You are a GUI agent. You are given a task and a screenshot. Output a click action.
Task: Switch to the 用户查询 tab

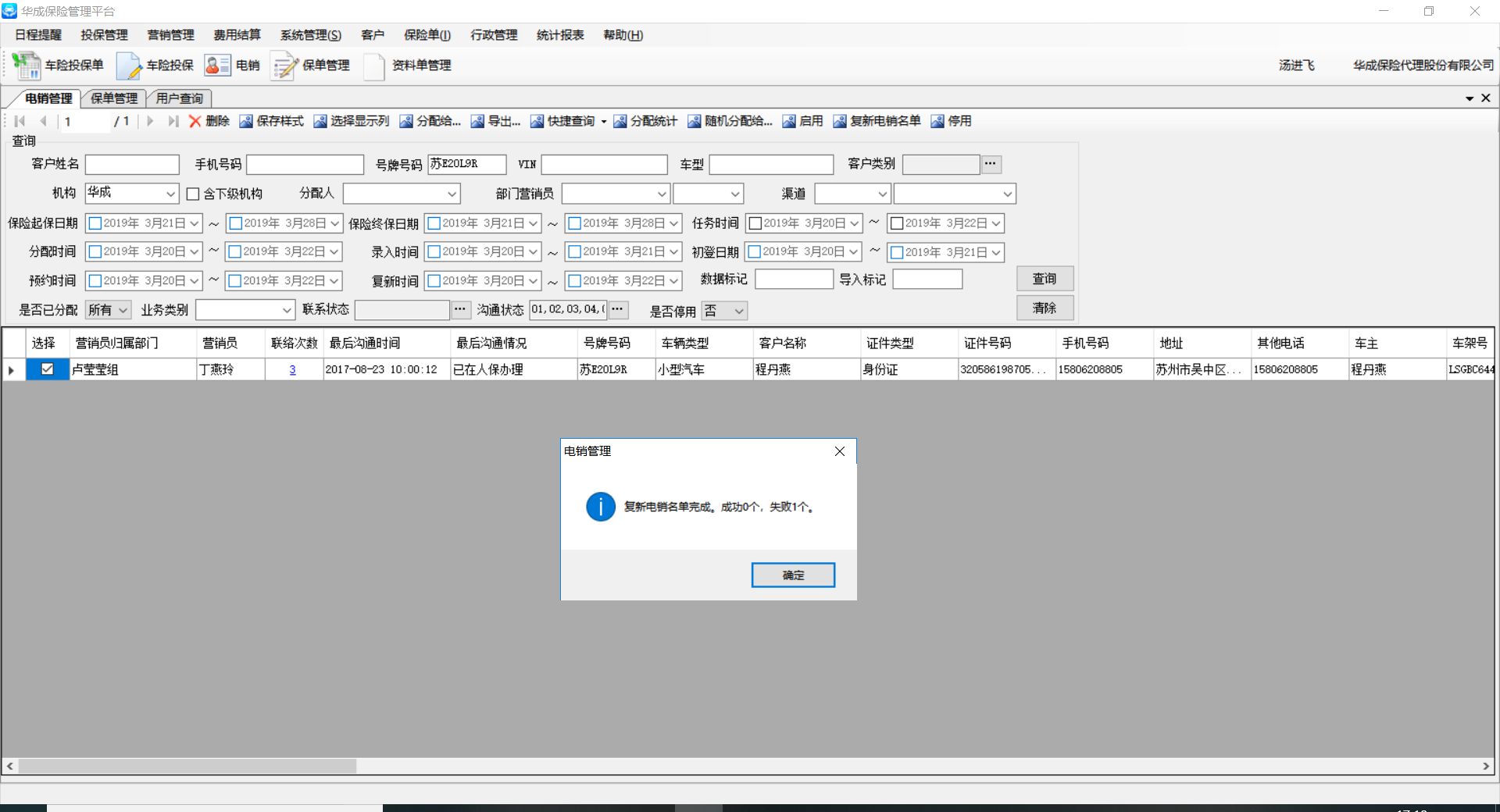tap(179, 98)
